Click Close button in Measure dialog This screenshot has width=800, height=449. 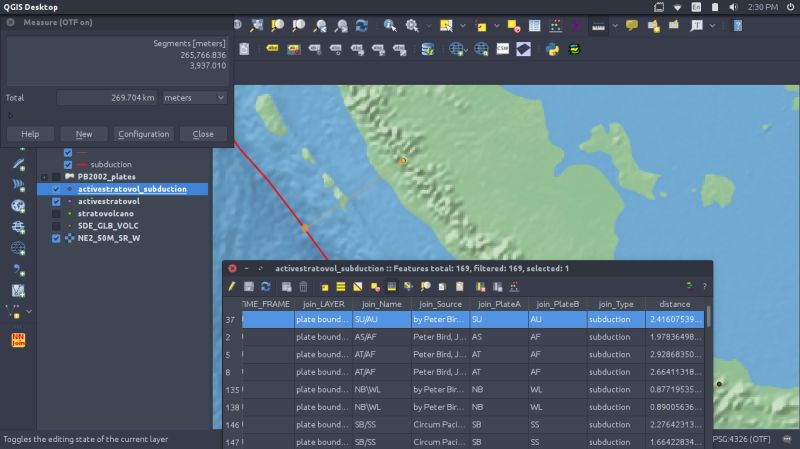coord(203,134)
